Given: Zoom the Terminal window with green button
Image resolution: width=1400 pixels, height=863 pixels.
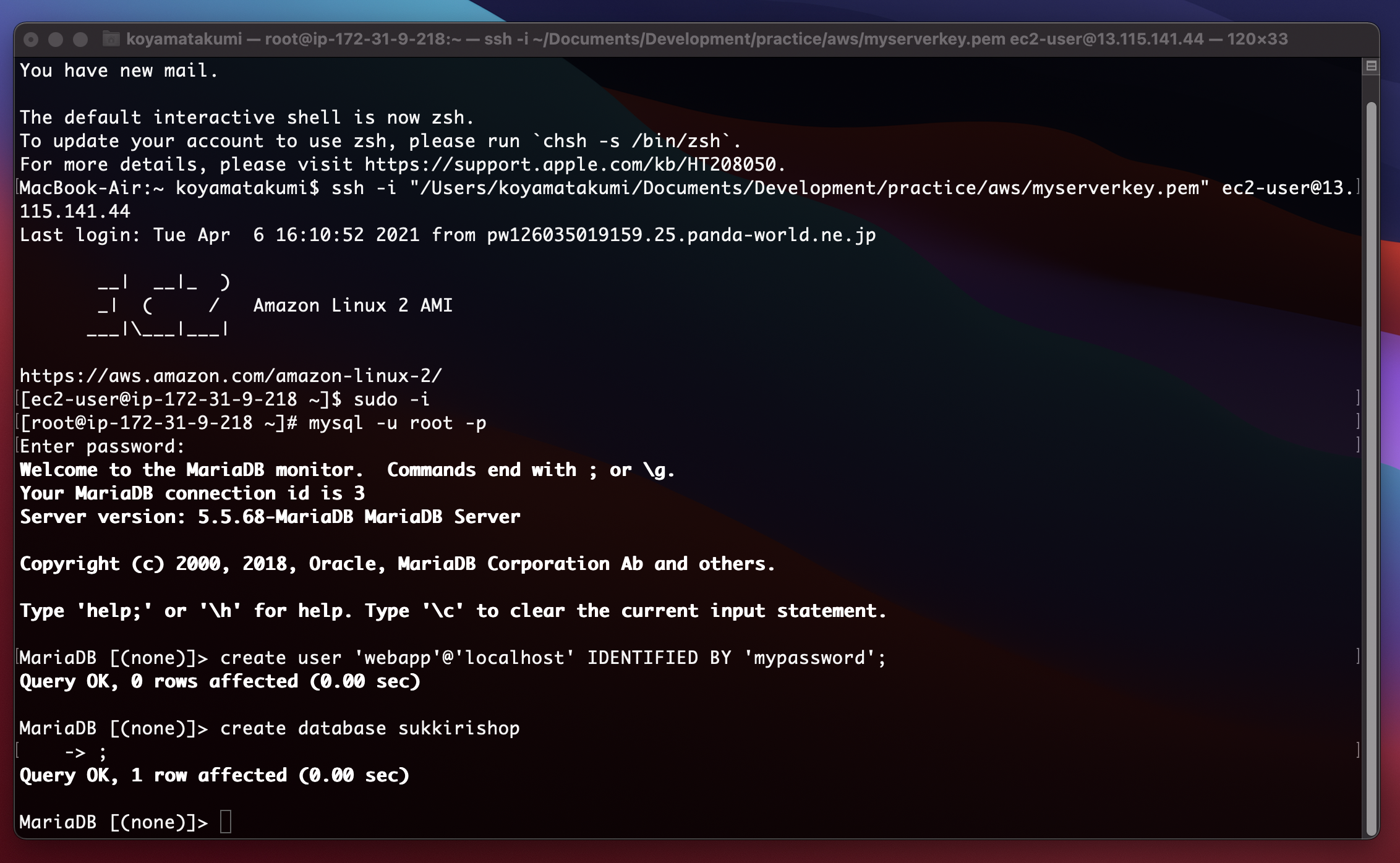Looking at the screenshot, I should point(80,40).
